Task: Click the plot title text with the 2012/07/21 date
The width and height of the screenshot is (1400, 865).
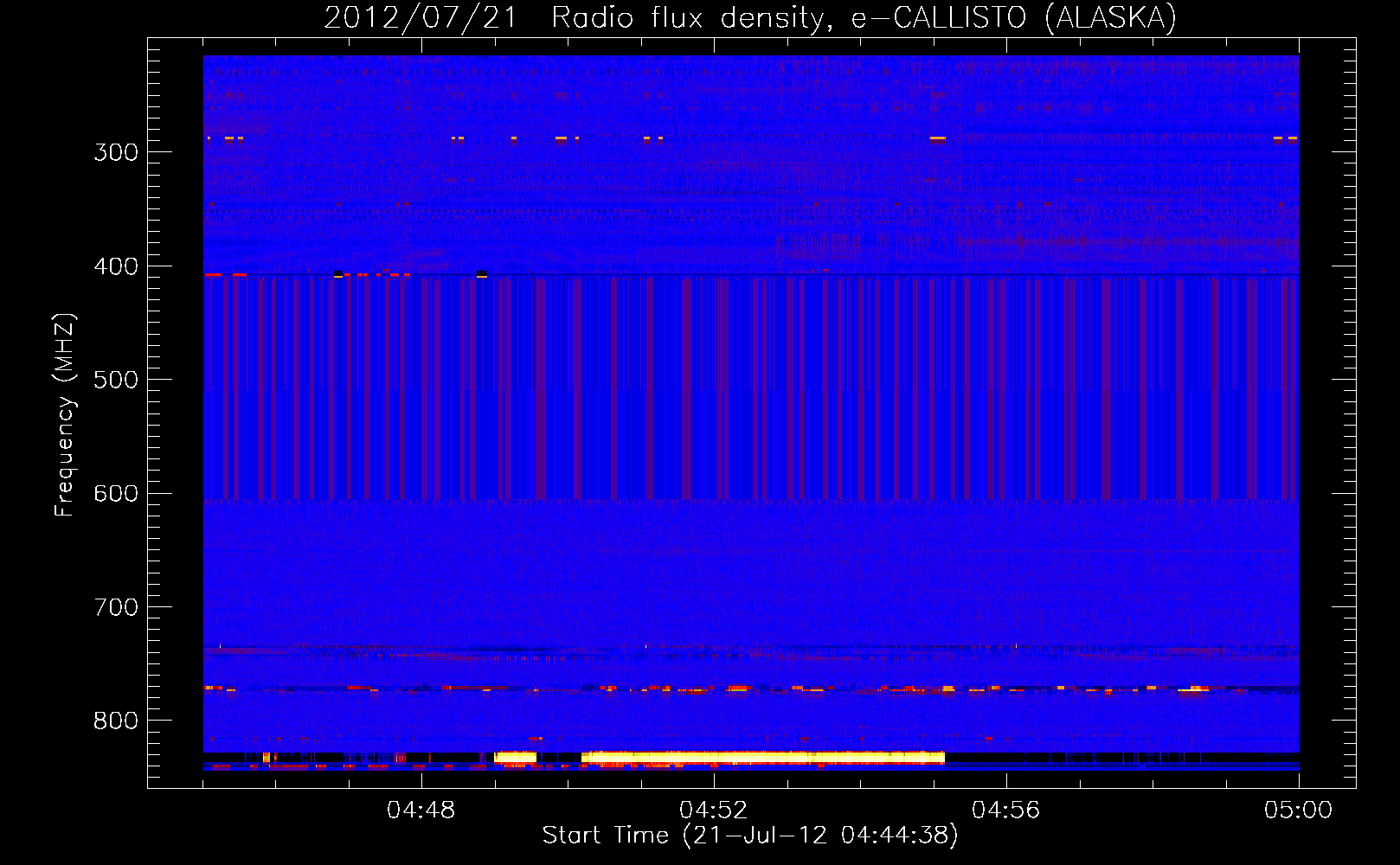Action: click(750, 17)
